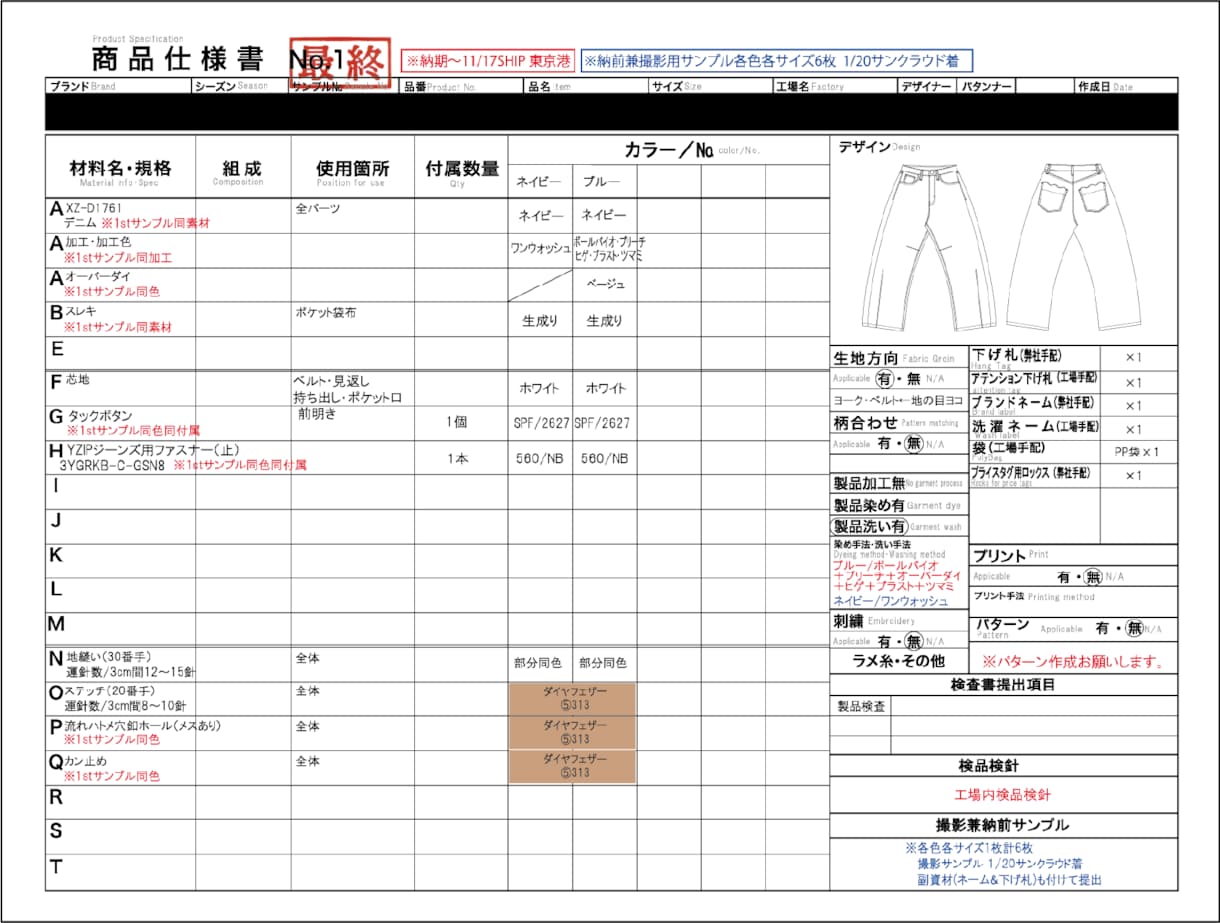Select circled 無 in the パターン section
This screenshot has height=923, width=1220.
pyautogui.click(x=1133, y=629)
